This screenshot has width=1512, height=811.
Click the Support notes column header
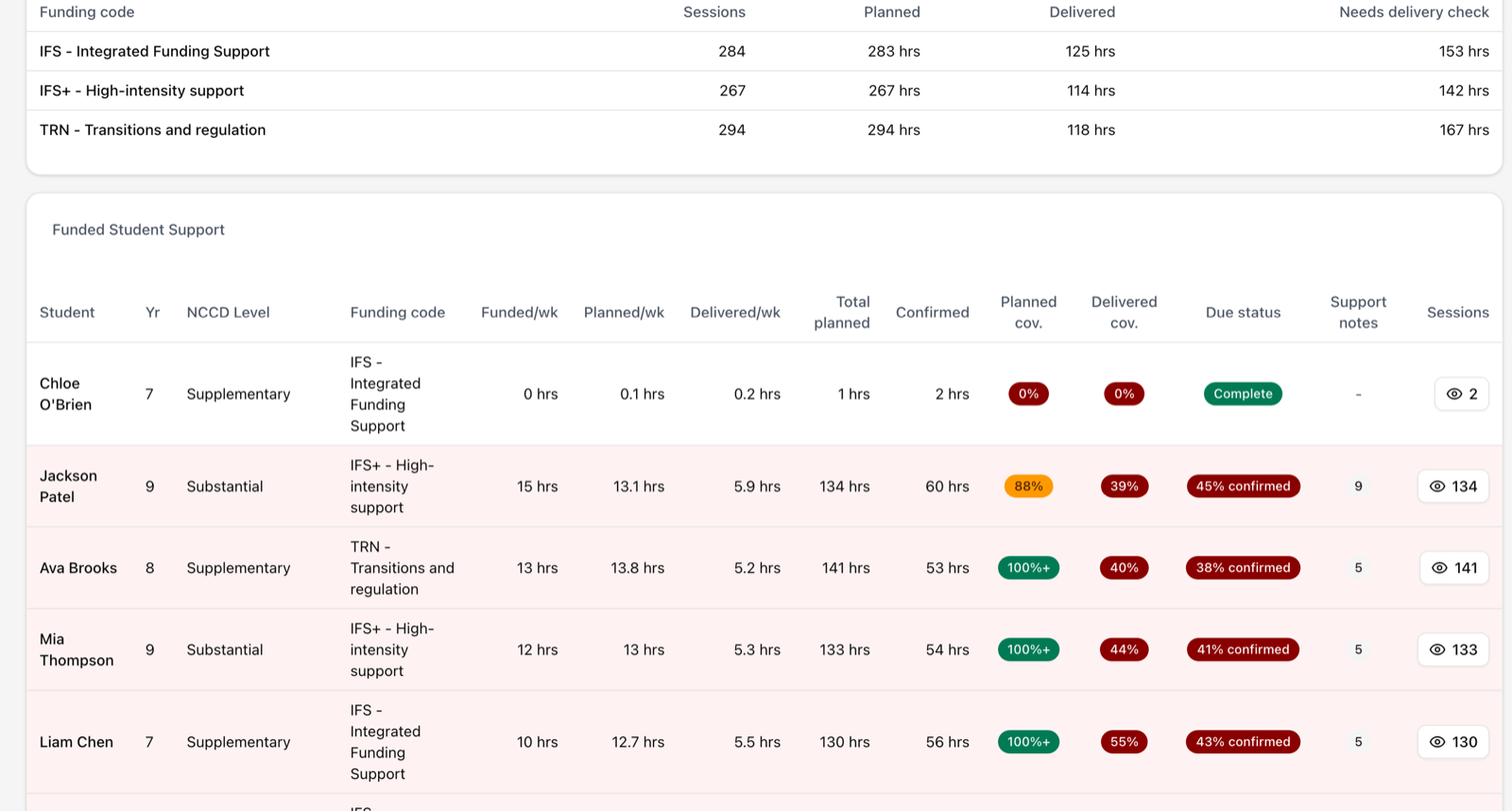1358,313
